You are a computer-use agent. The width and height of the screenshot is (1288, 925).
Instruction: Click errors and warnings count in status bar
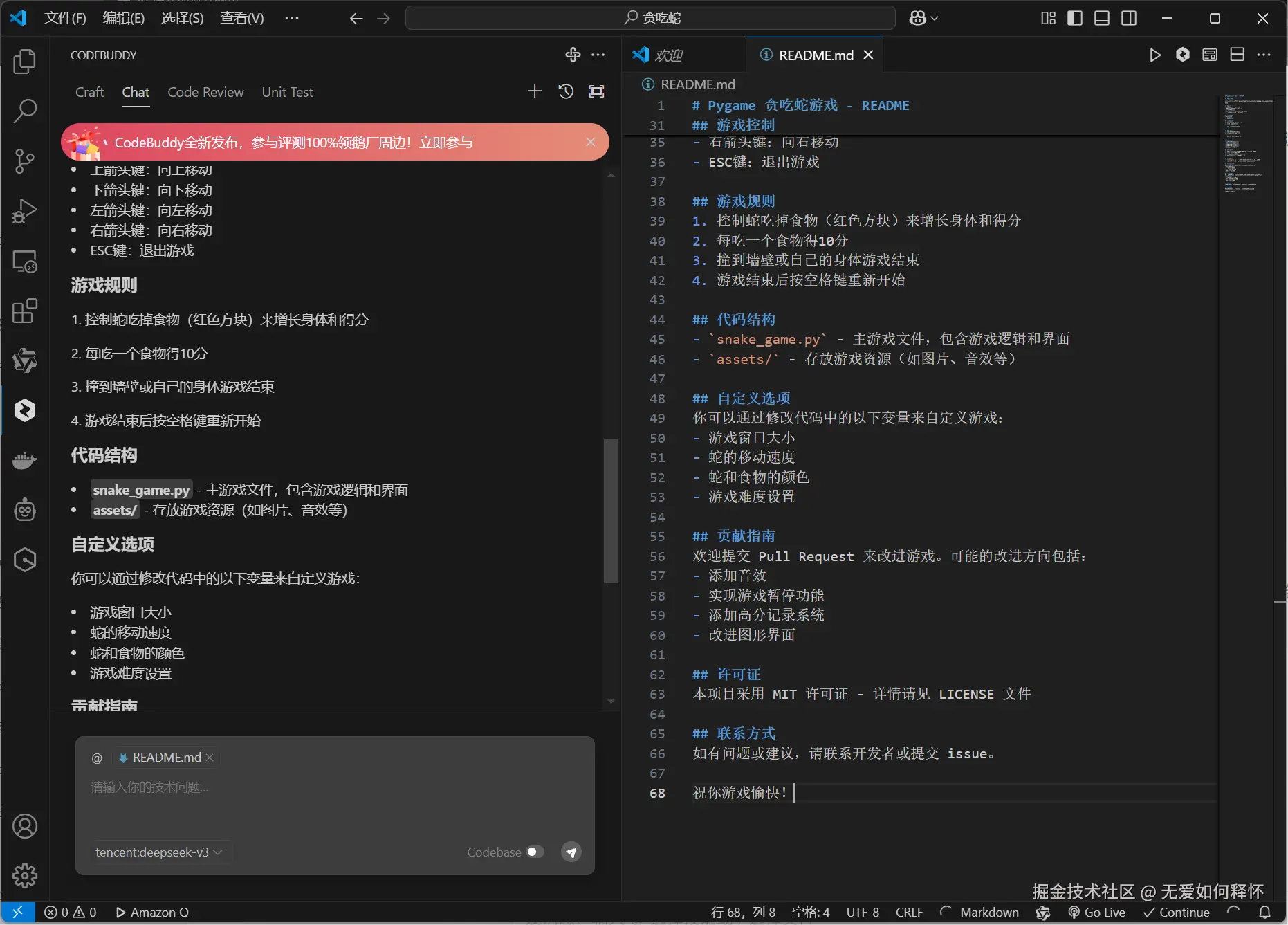[x=70, y=913]
